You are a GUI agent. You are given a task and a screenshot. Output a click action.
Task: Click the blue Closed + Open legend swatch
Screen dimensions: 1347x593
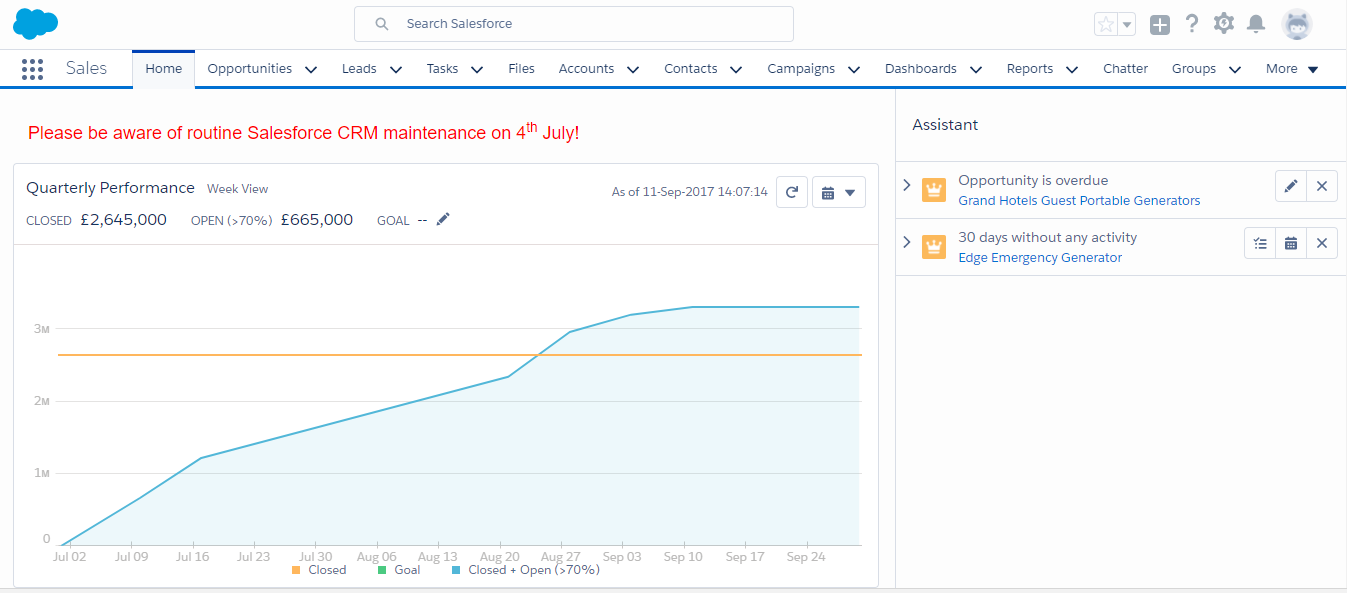[x=456, y=570]
